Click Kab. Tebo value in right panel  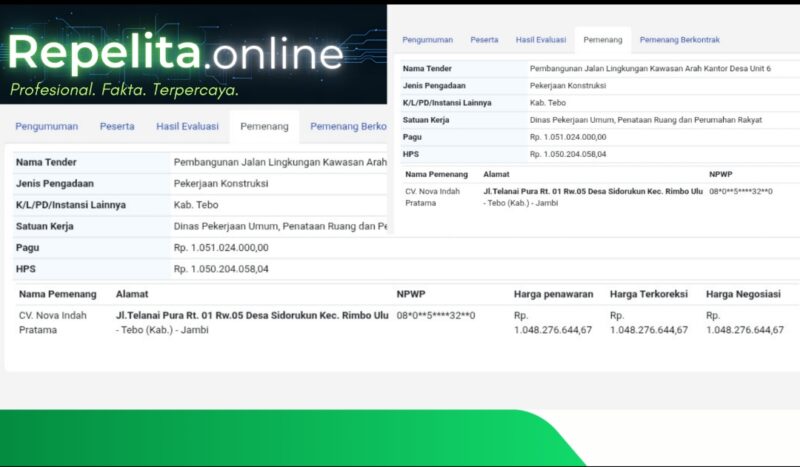[548, 103]
